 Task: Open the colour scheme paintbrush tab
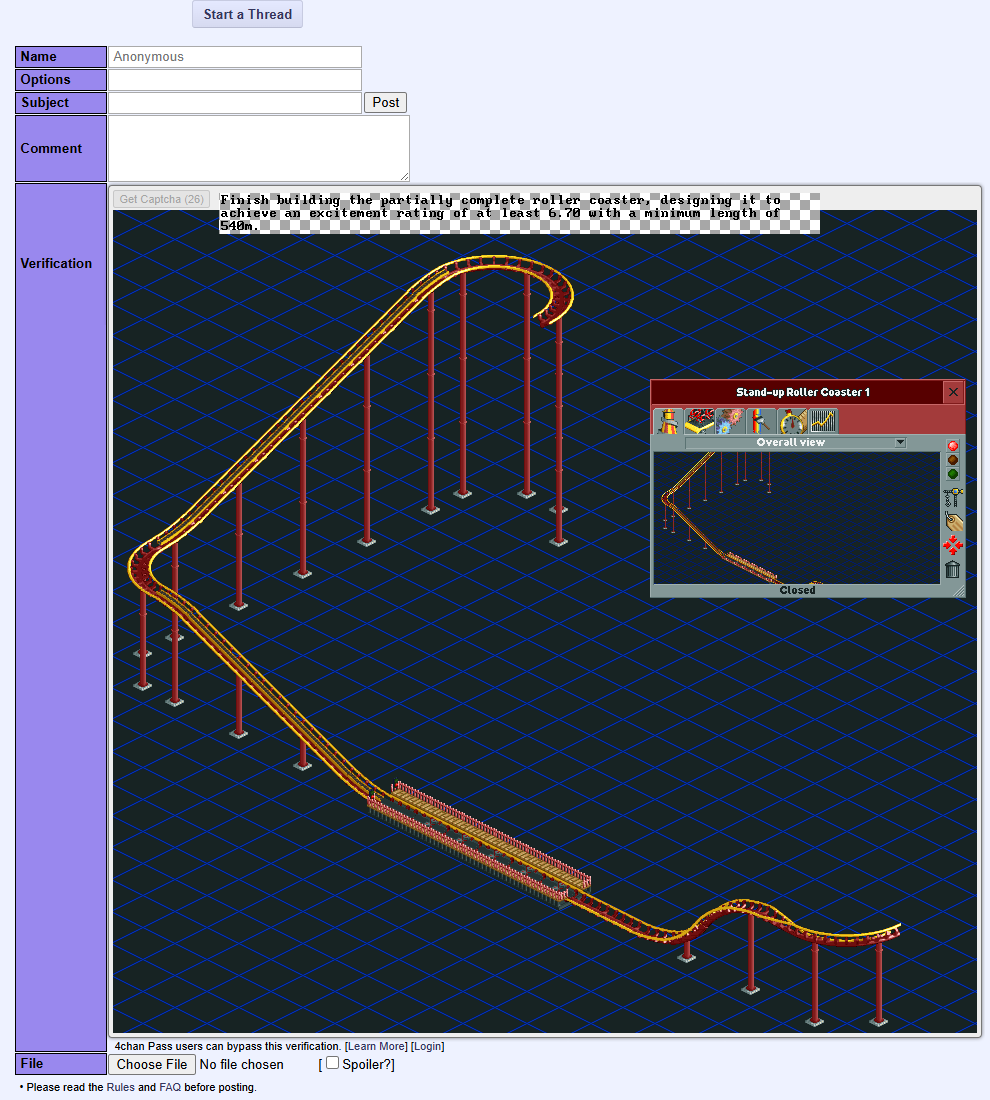pos(761,421)
